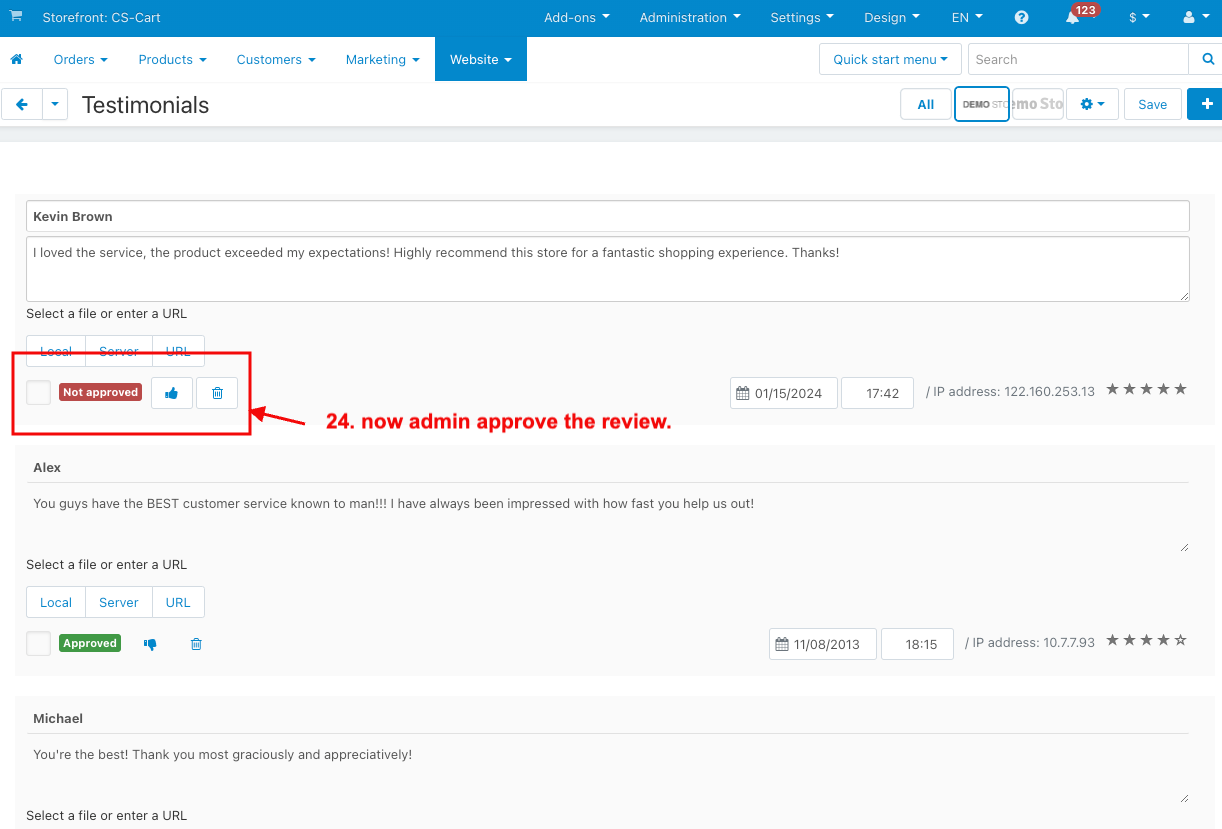The height and width of the screenshot is (829, 1222).
Task: Edit the Kevin Brown name field
Action: (608, 216)
